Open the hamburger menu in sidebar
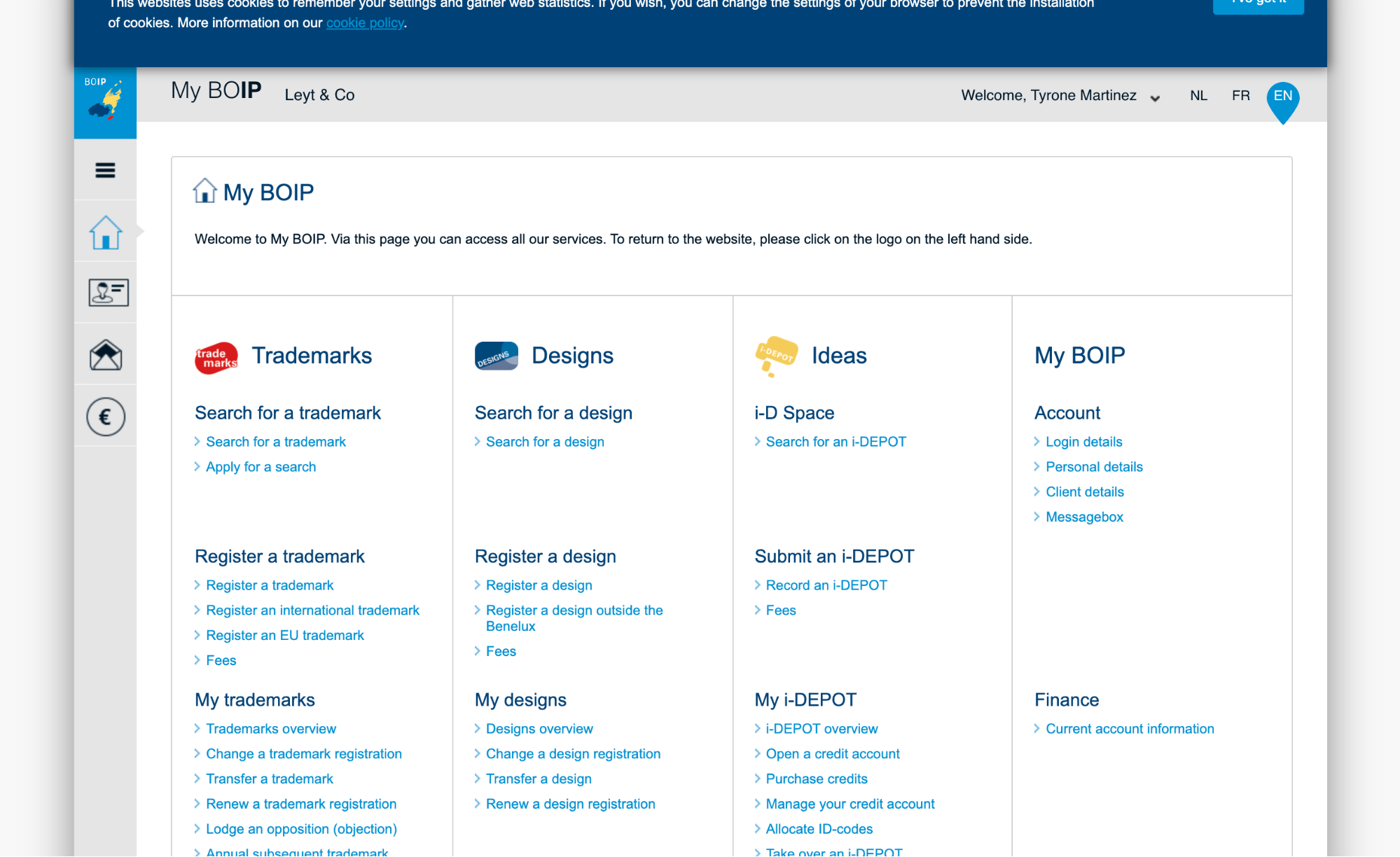This screenshot has width=1400, height=857. click(105, 170)
